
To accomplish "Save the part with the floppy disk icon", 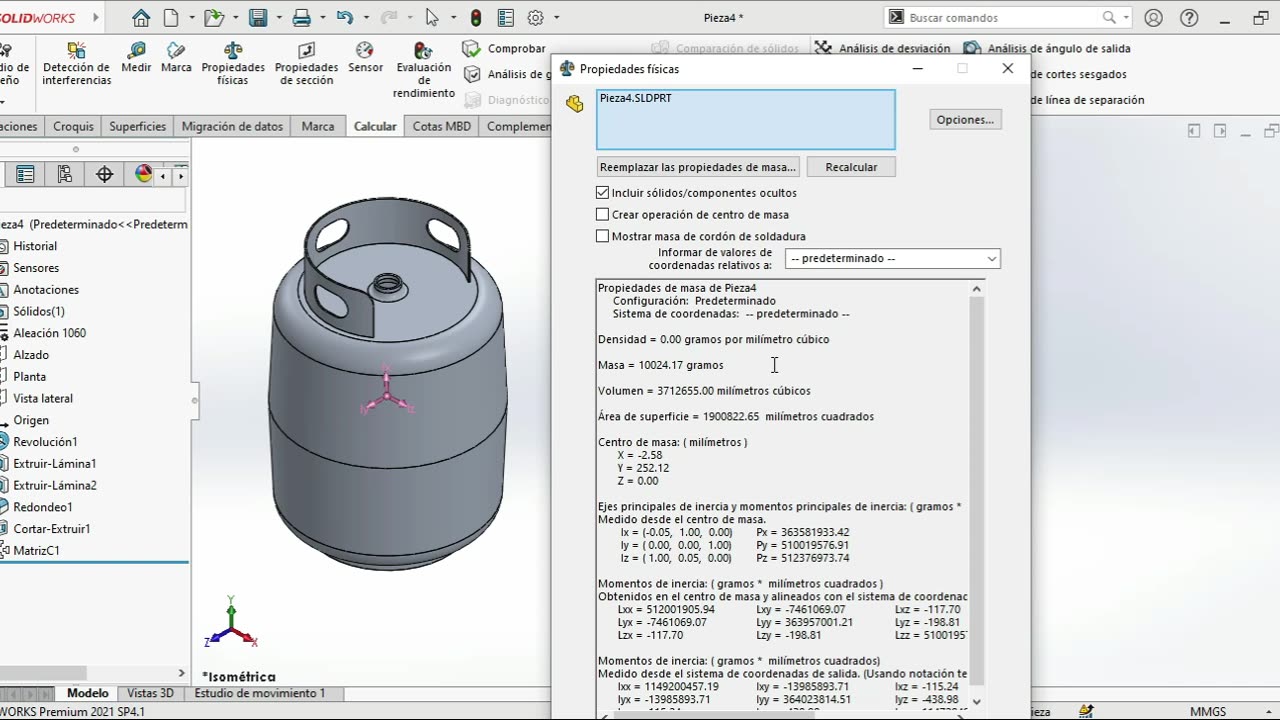I will point(258,17).
